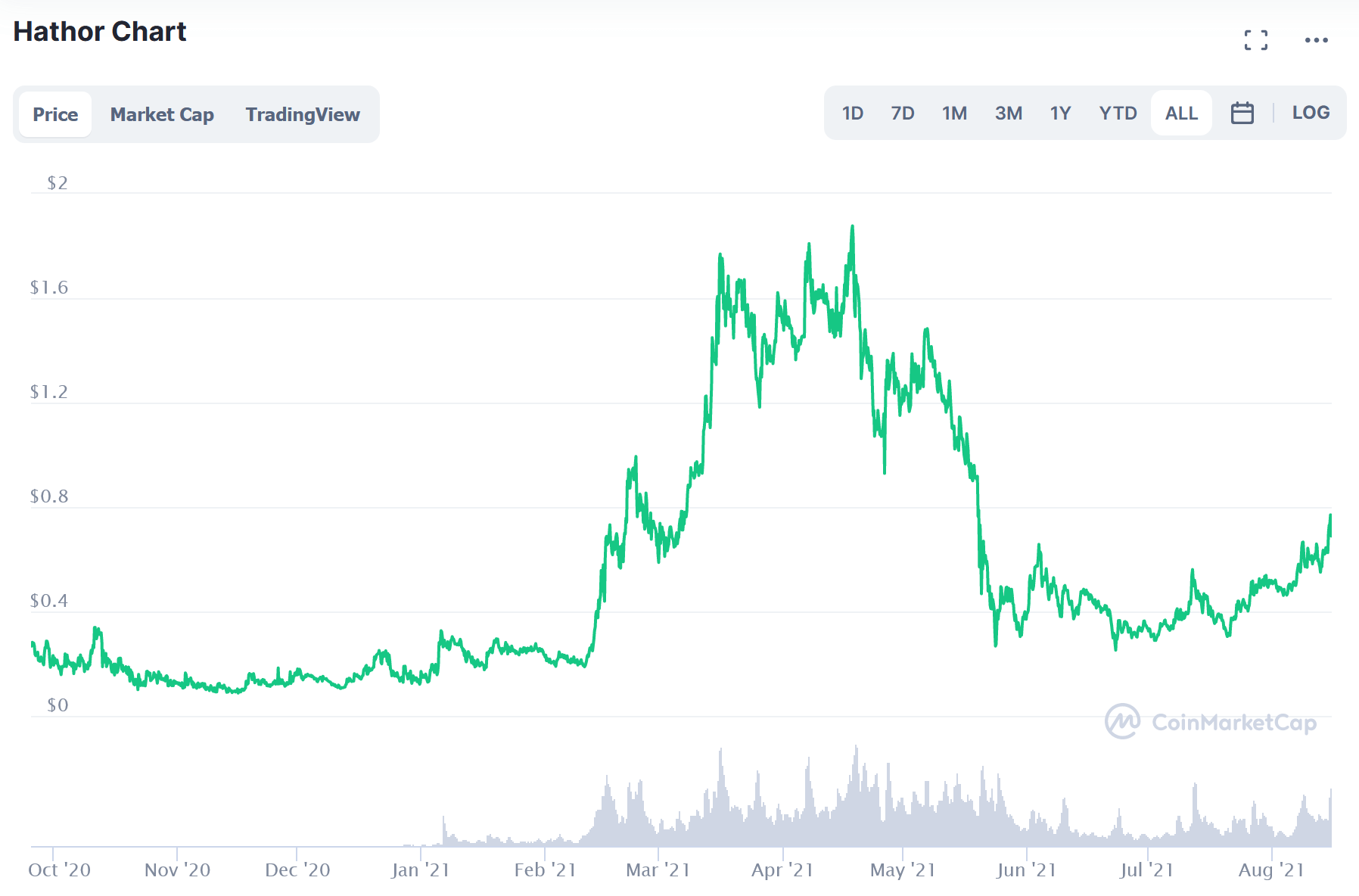This screenshot has height=896, width=1359.
Task: Click the $1.6 y-axis price label
Action: point(48,288)
